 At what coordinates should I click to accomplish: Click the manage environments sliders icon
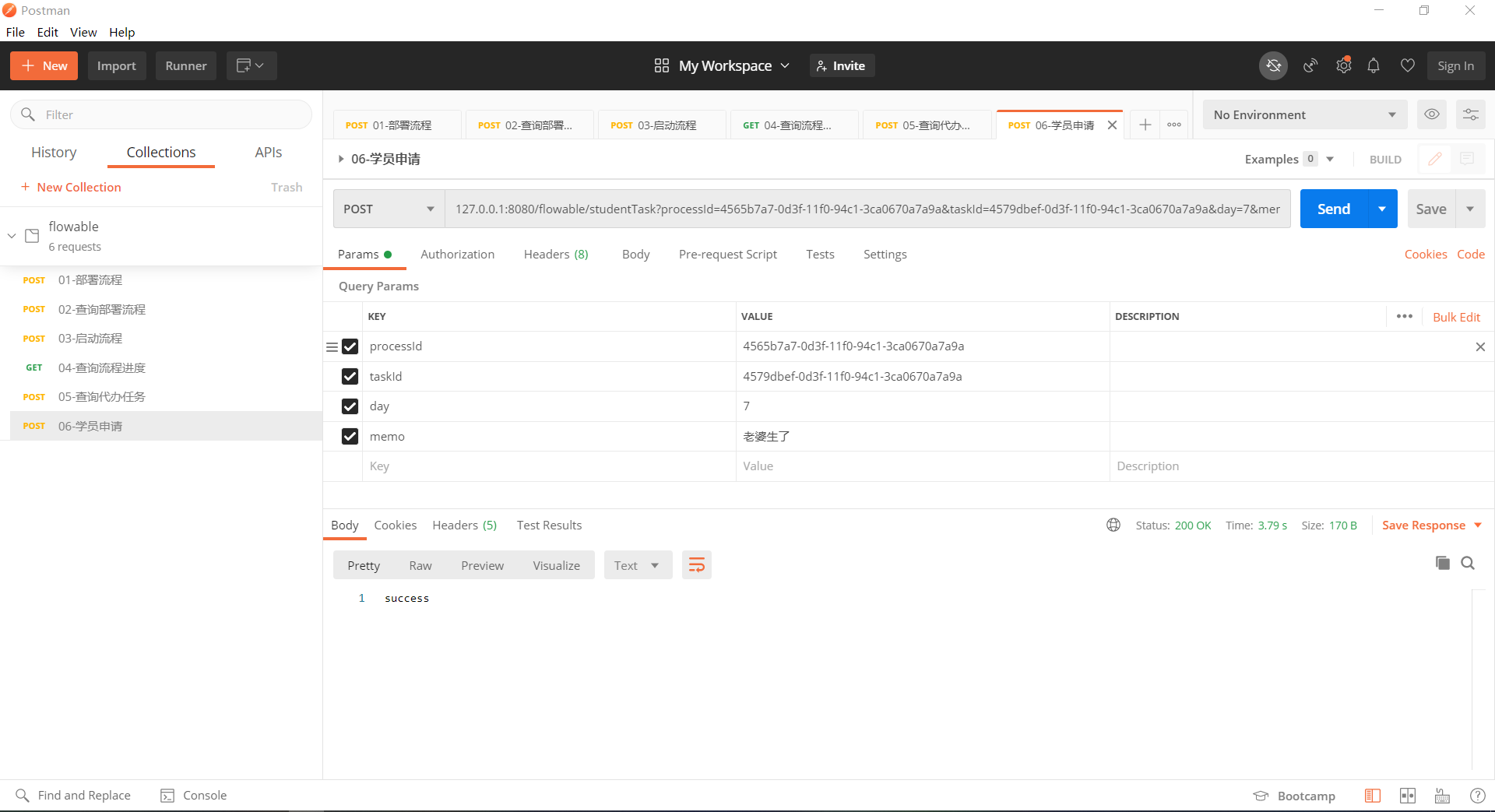coord(1470,114)
